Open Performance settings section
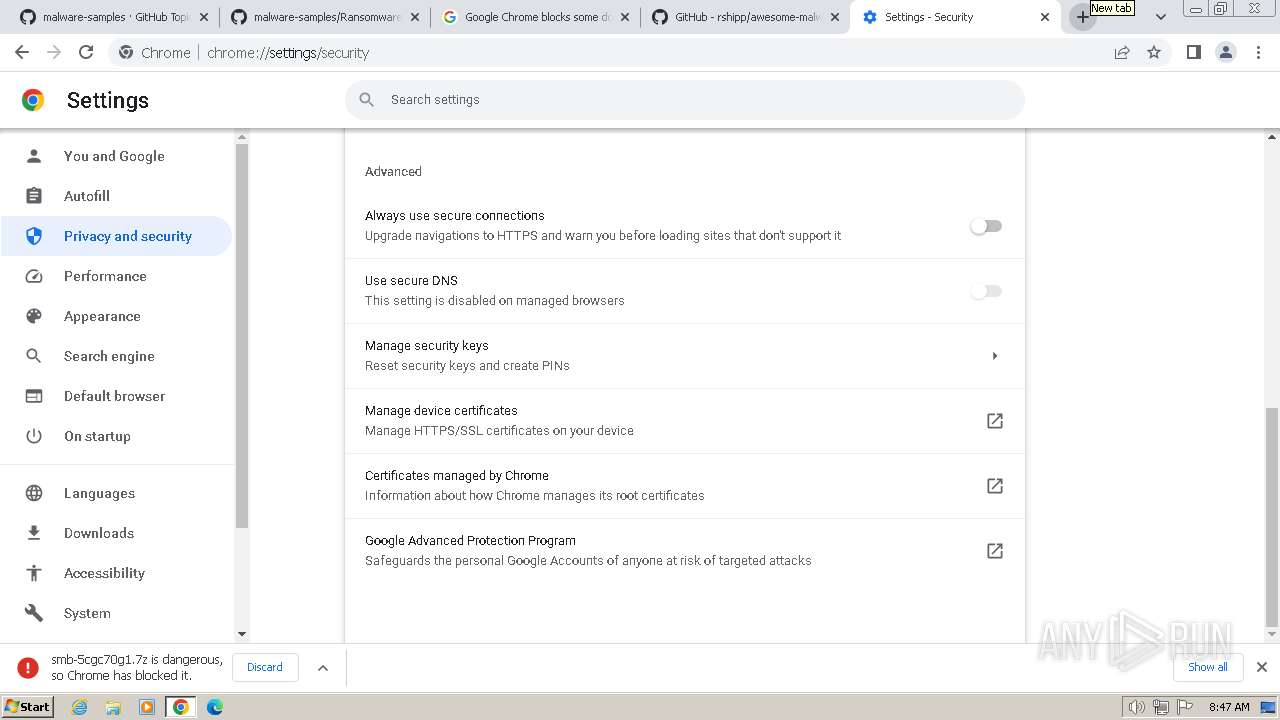Image resolution: width=1280 pixels, height=720 pixels. point(116,276)
